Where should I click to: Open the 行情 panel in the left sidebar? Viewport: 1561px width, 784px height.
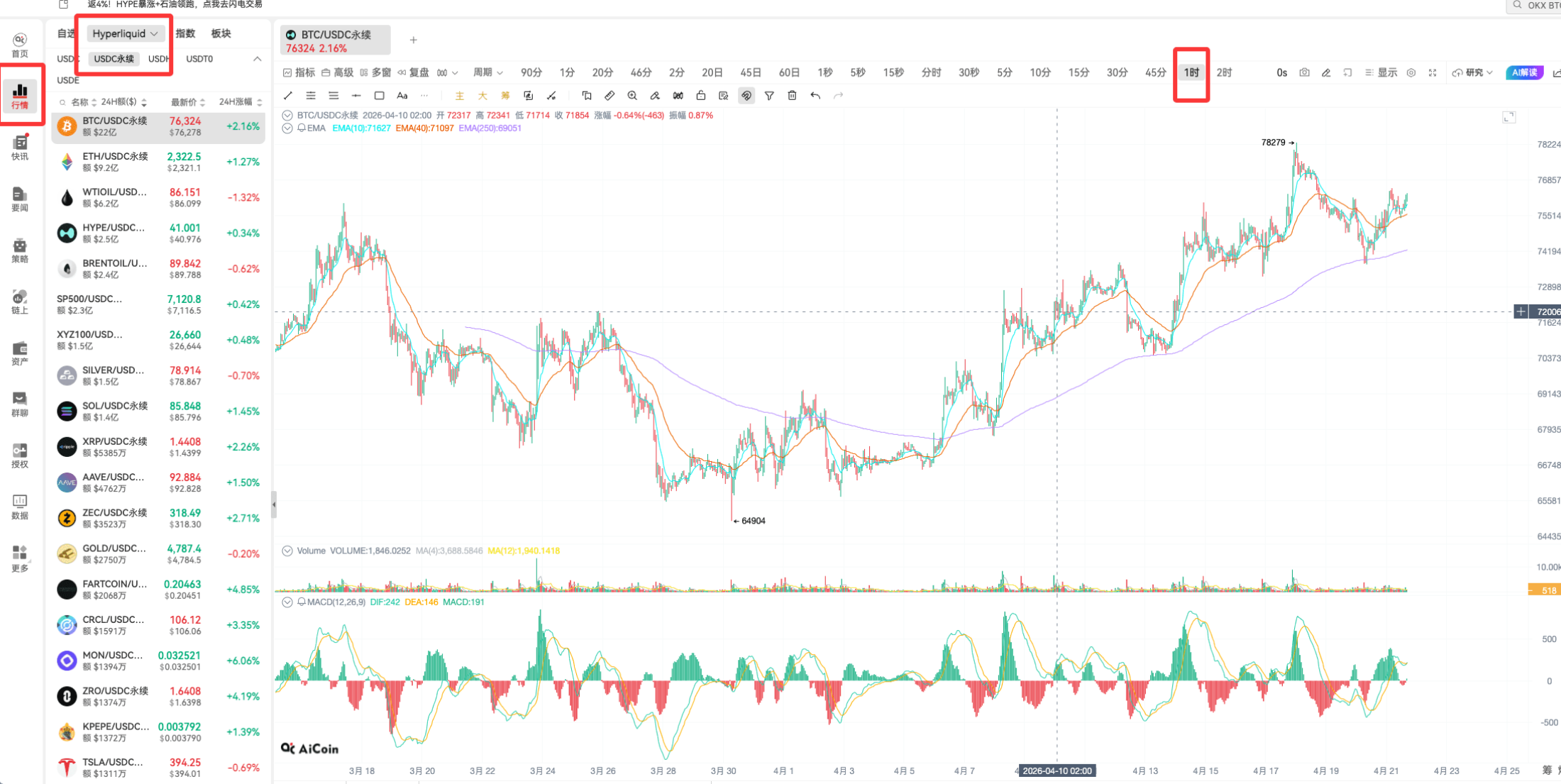click(21, 96)
